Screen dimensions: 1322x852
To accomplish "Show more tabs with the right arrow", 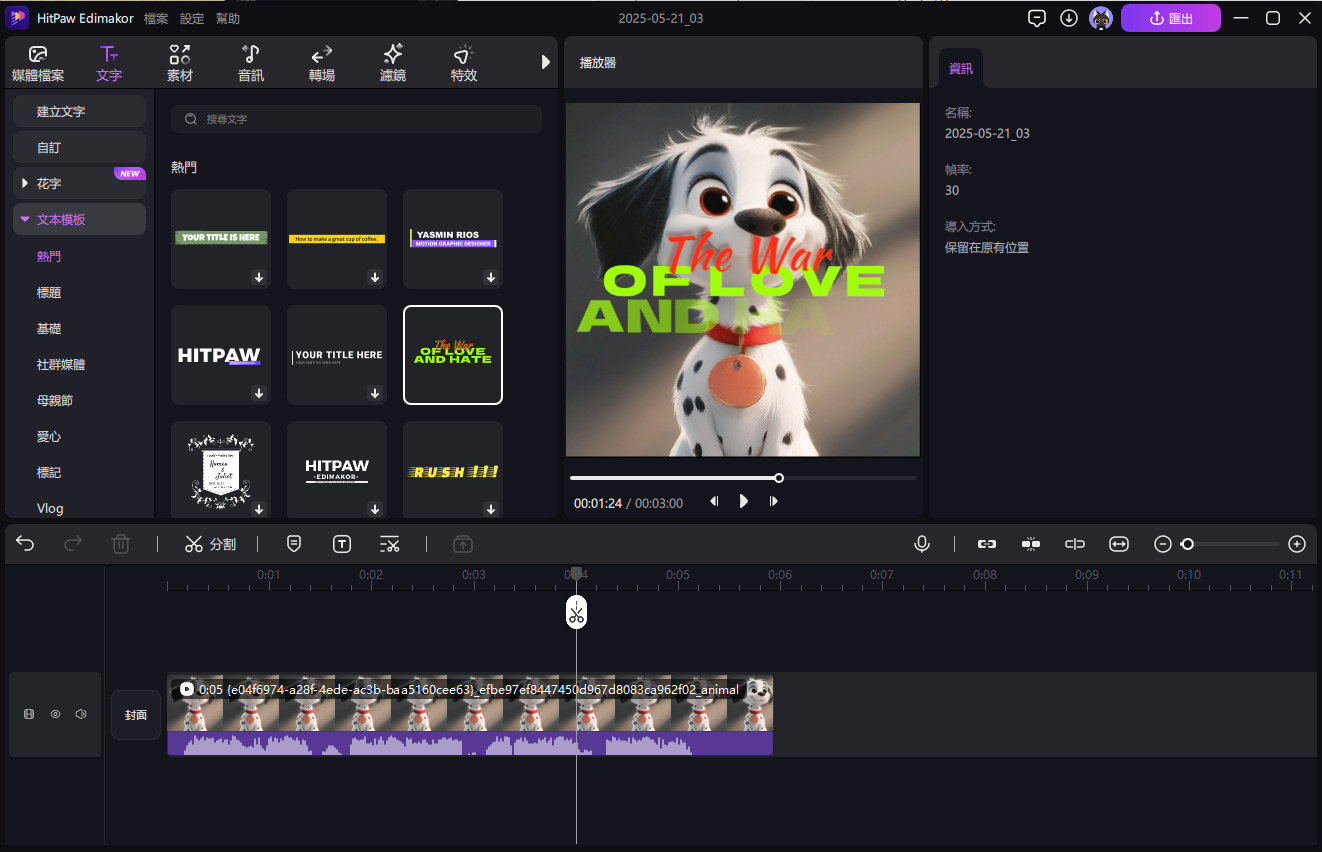I will tap(546, 62).
